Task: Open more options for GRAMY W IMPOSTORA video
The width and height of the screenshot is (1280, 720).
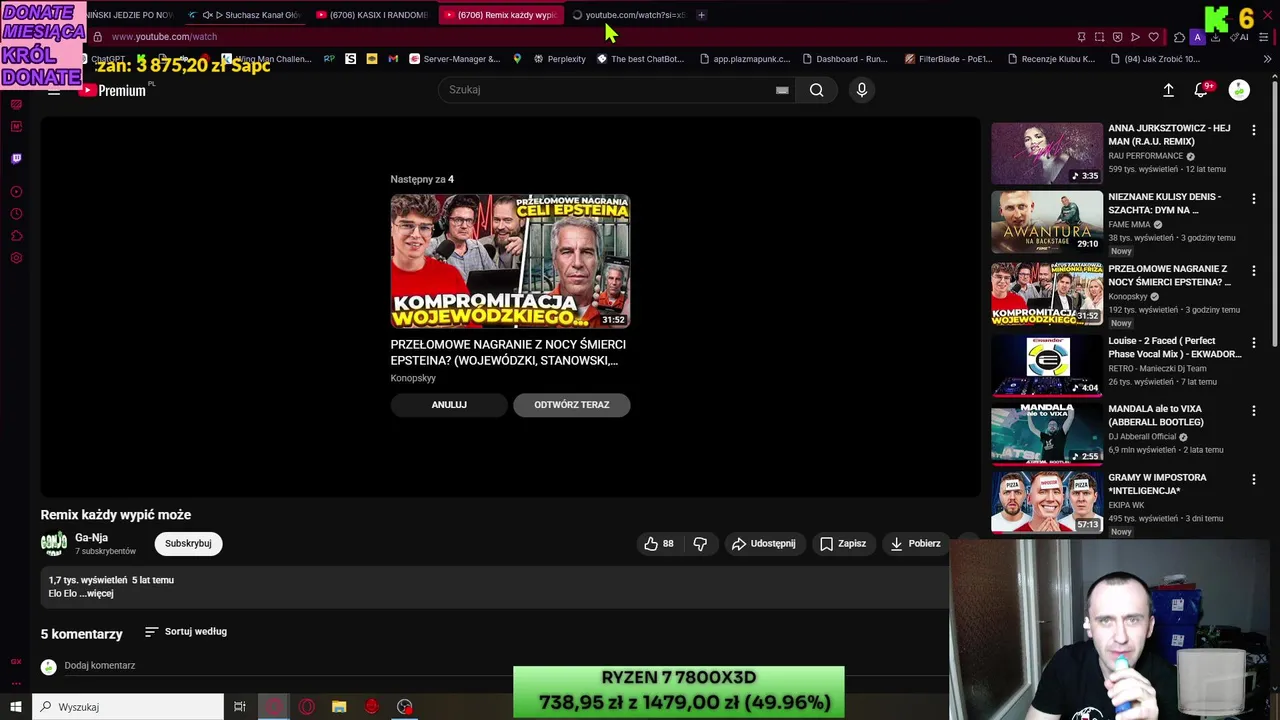Action: [x=1253, y=479]
